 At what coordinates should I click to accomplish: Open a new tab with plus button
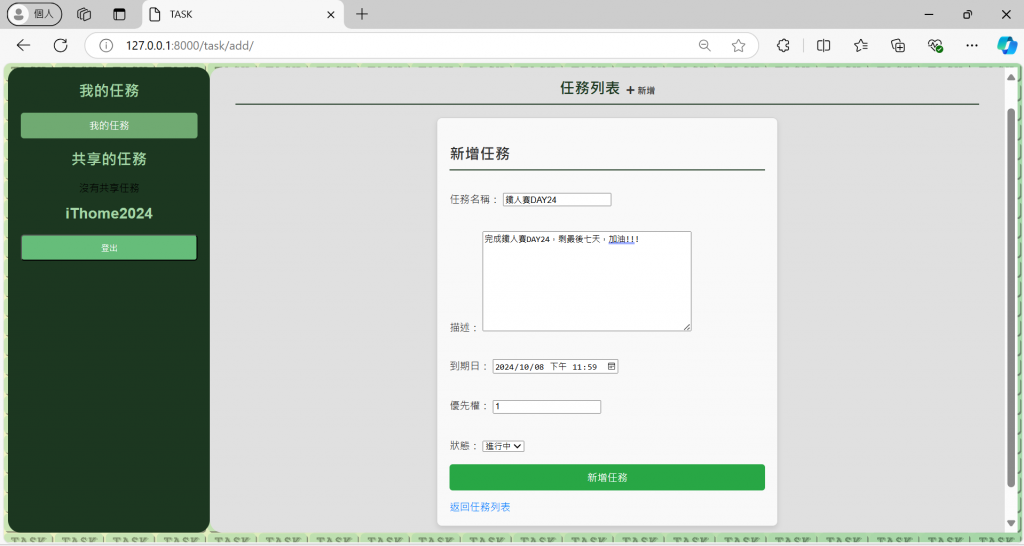click(x=362, y=14)
